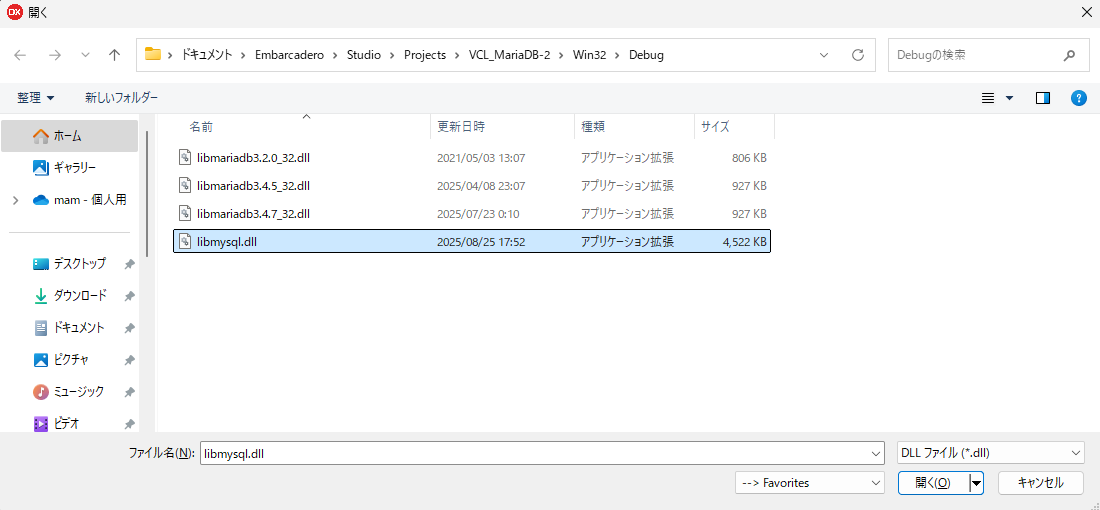The height and width of the screenshot is (510, 1100).
Task: Click the pin icon beside ダウンロード
Action: click(129, 297)
